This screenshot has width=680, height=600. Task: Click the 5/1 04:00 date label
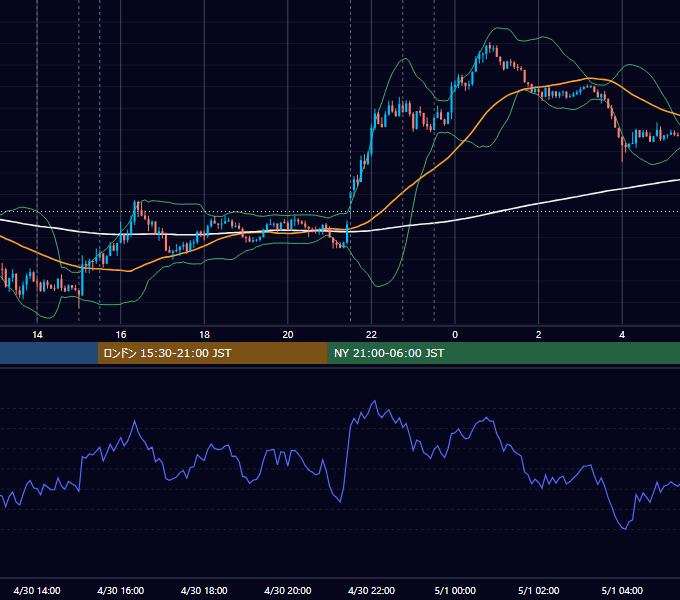click(x=622, y=590)
